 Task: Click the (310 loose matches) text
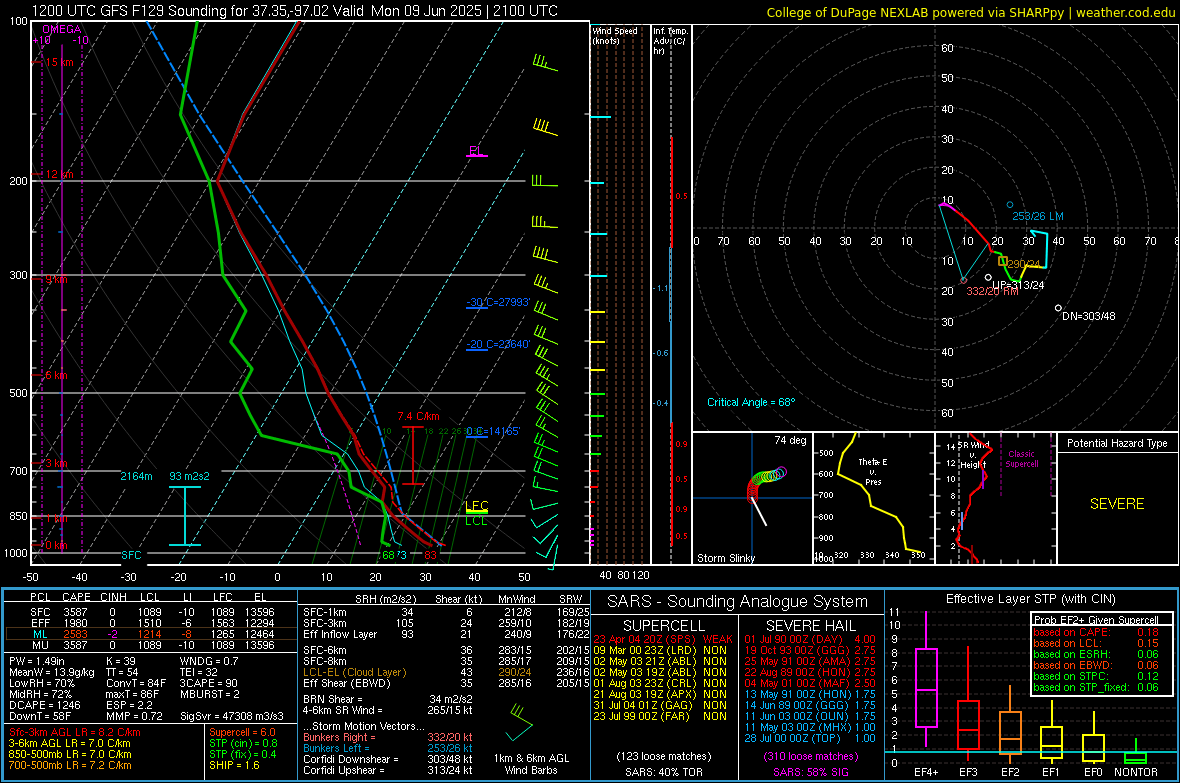point(810,756)
